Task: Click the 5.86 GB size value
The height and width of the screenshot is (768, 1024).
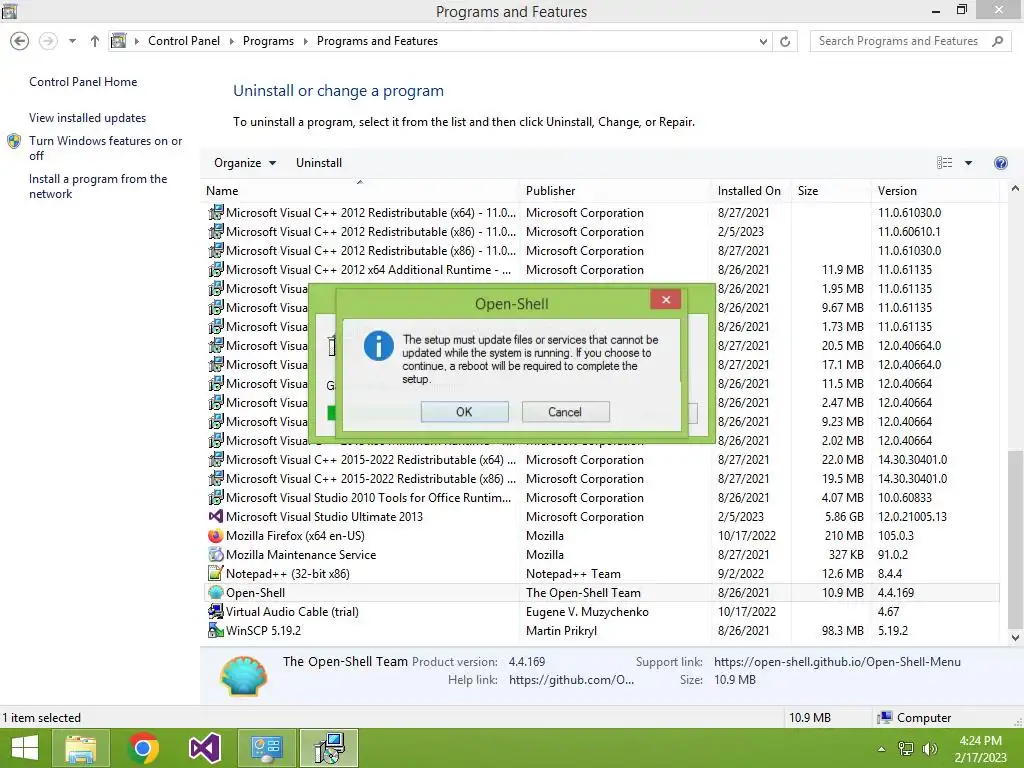Action: pyautogui.click(x=844, y=517)
